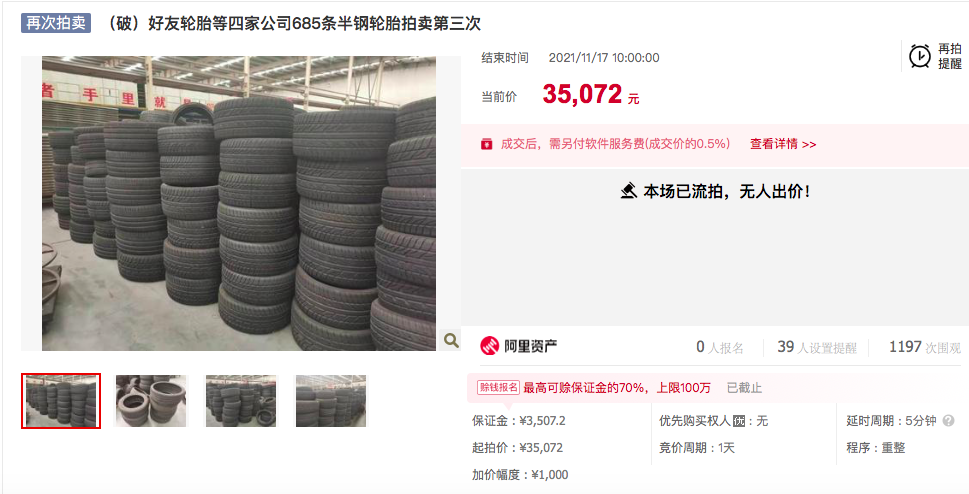The image size is (969, 494).
Task: Select the first tire stack thumbnail
Action: [61, 401]
